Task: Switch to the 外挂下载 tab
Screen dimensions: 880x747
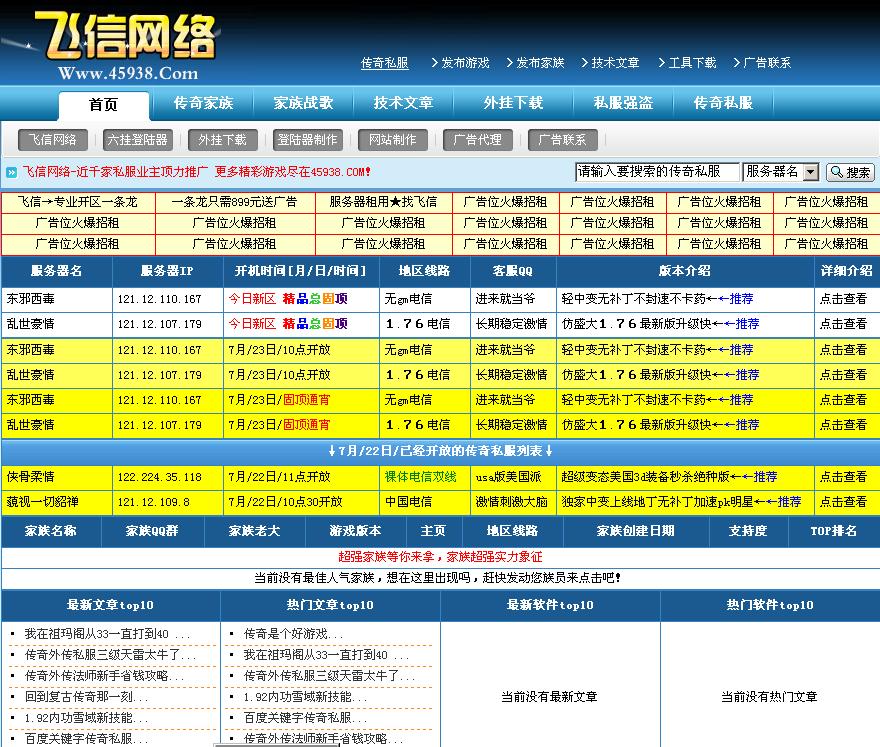Action: (x=515, y=104)
